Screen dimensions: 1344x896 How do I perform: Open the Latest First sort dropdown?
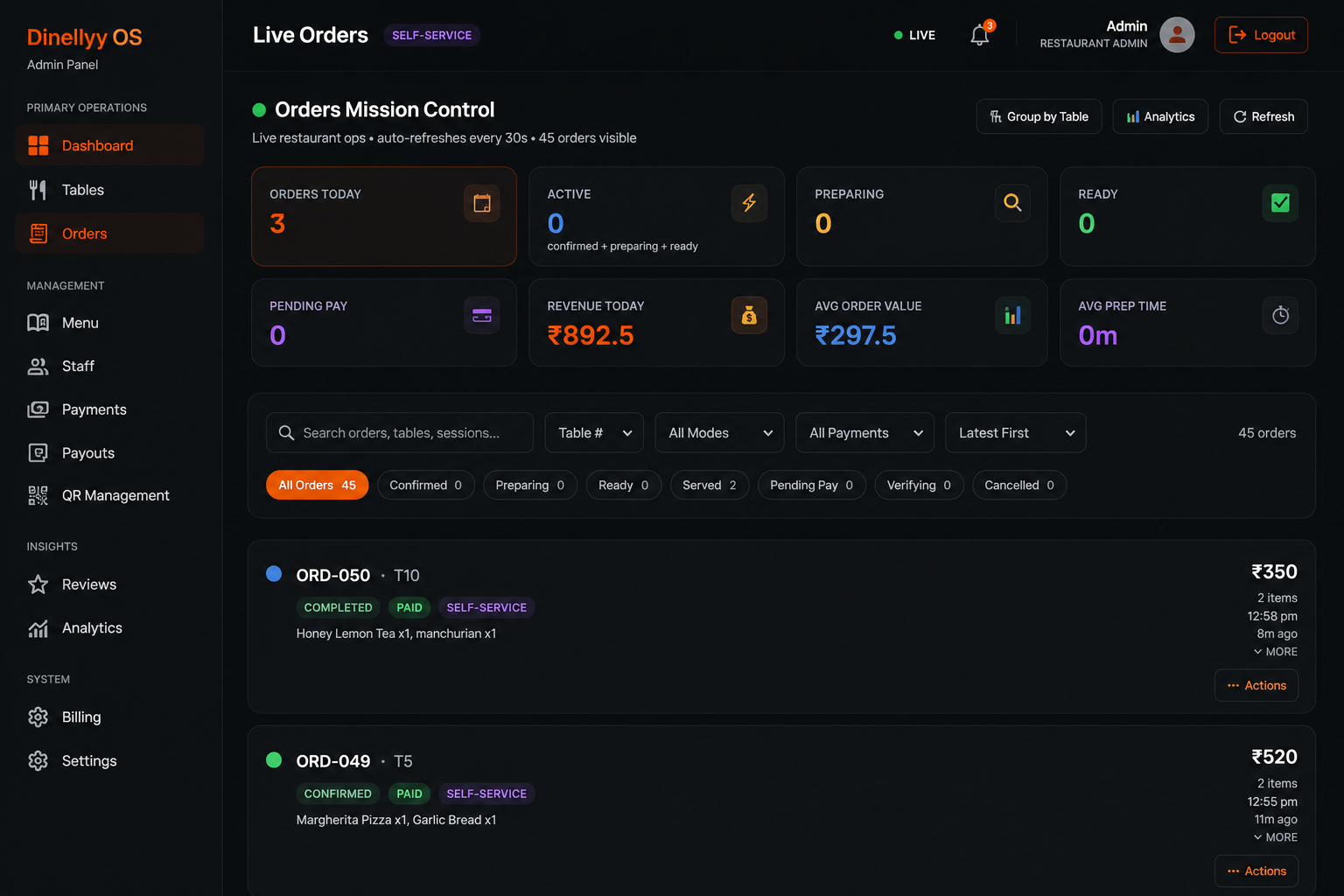click(1016, 433)
